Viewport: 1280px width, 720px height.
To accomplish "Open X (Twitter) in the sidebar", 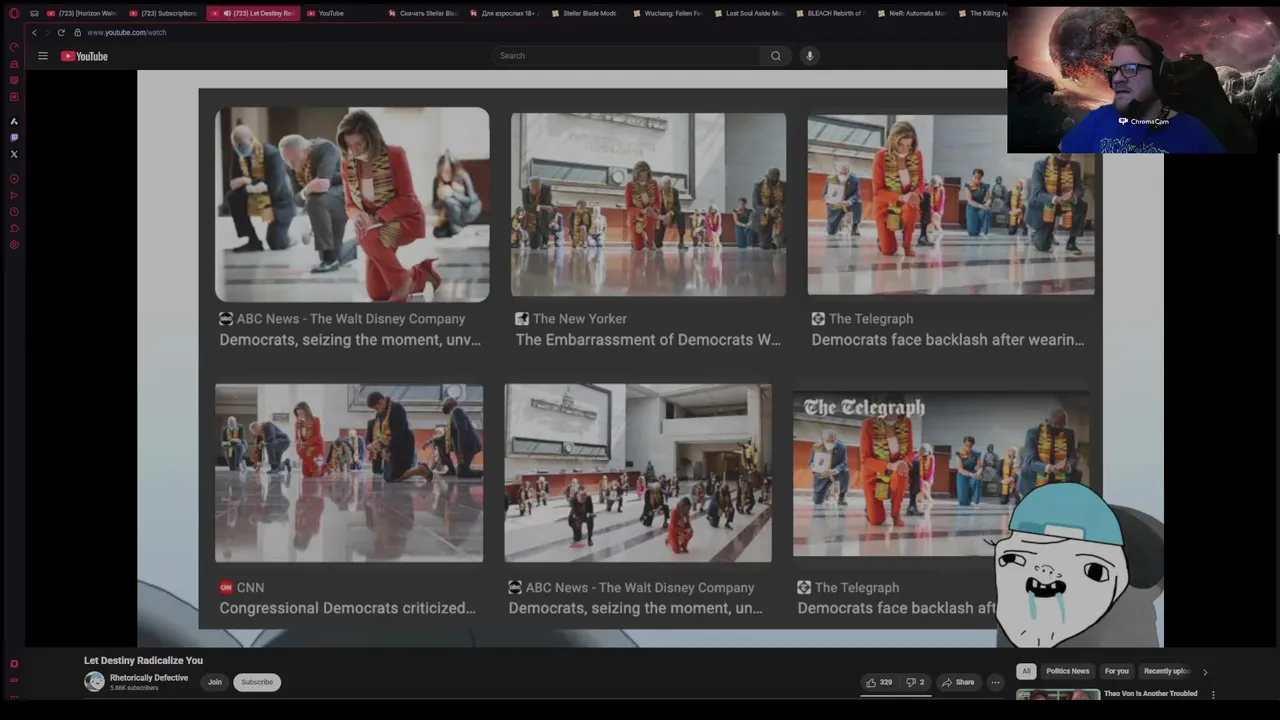I will click(14, 154).
